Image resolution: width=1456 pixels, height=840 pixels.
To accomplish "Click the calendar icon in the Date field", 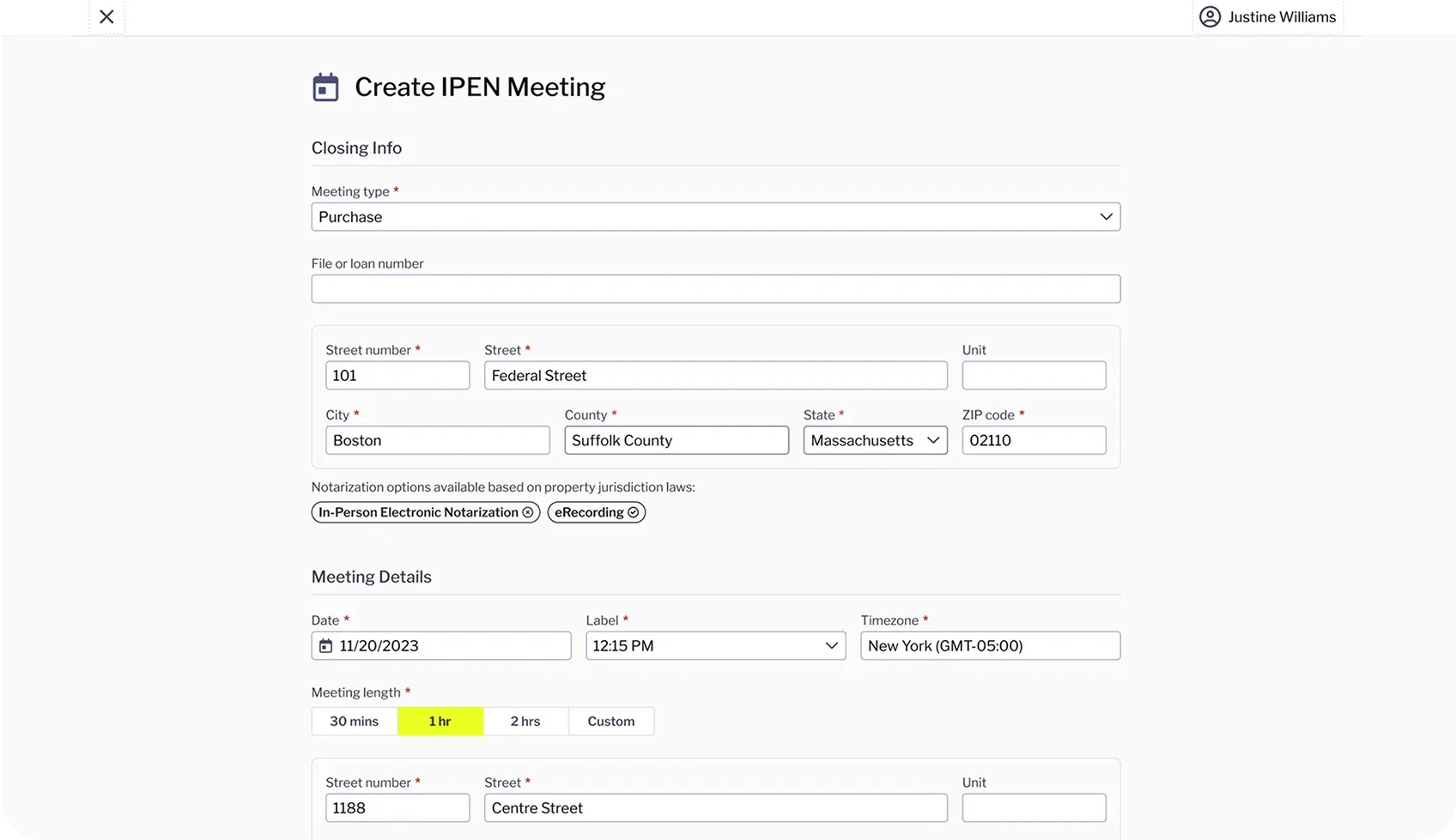I will tap(325, 646).
